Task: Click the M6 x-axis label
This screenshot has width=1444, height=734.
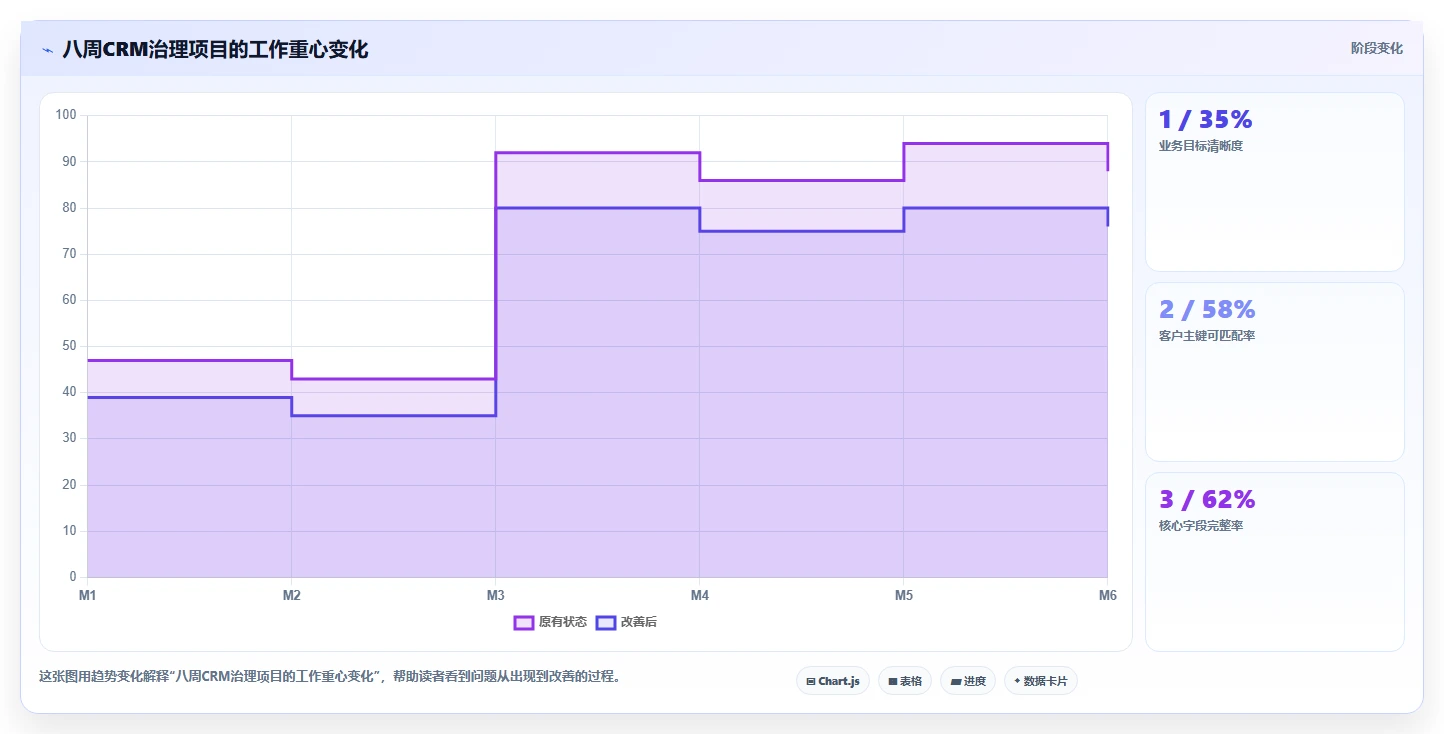Action: (1108, 596)
